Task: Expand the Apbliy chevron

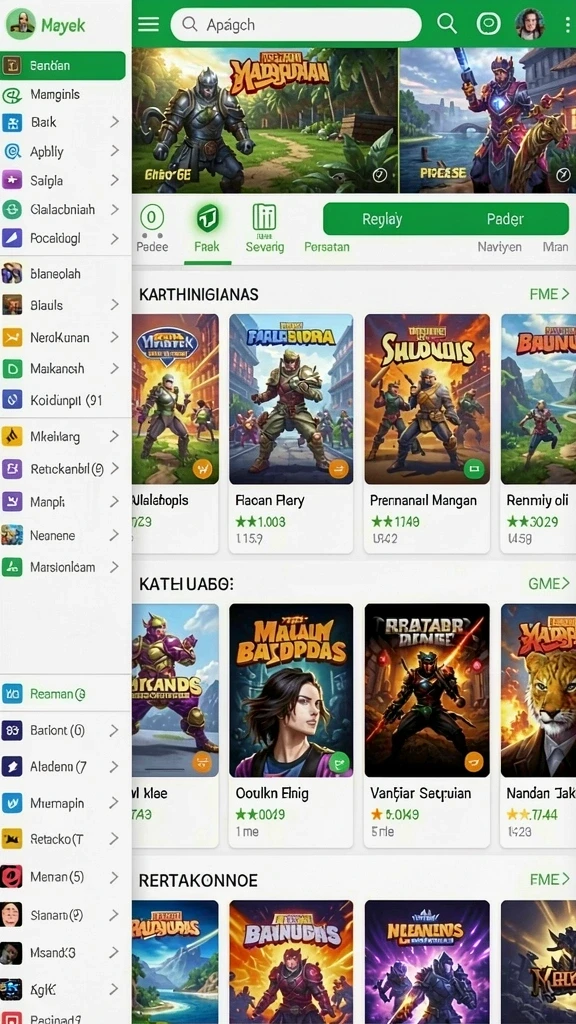Action: 114,151
